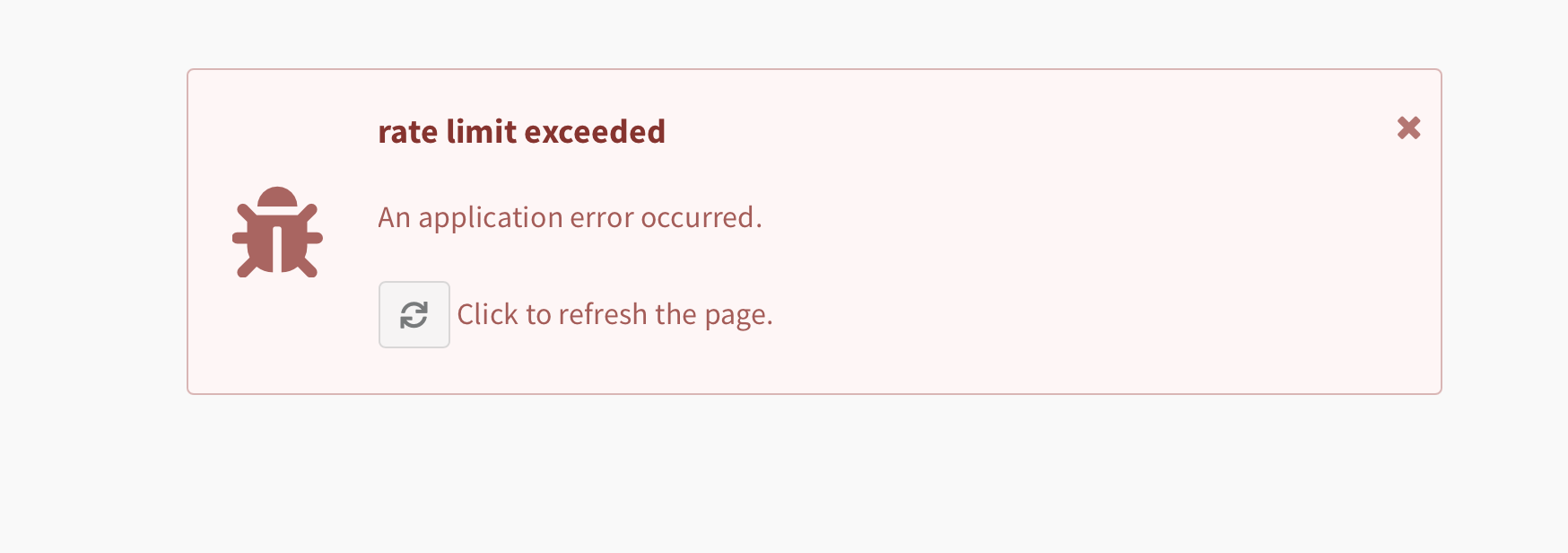Click the "Click to refresh the page." label
This screenshot has width=1568, height=553.
[614, 314]
